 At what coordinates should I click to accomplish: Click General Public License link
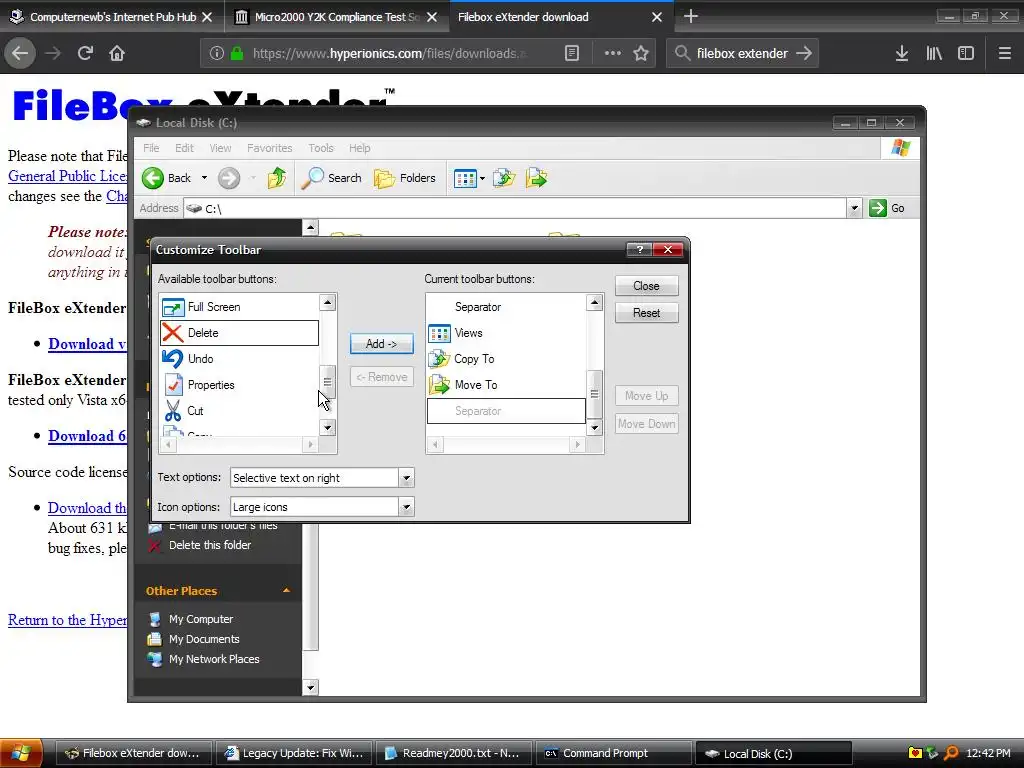pos(67,176)
